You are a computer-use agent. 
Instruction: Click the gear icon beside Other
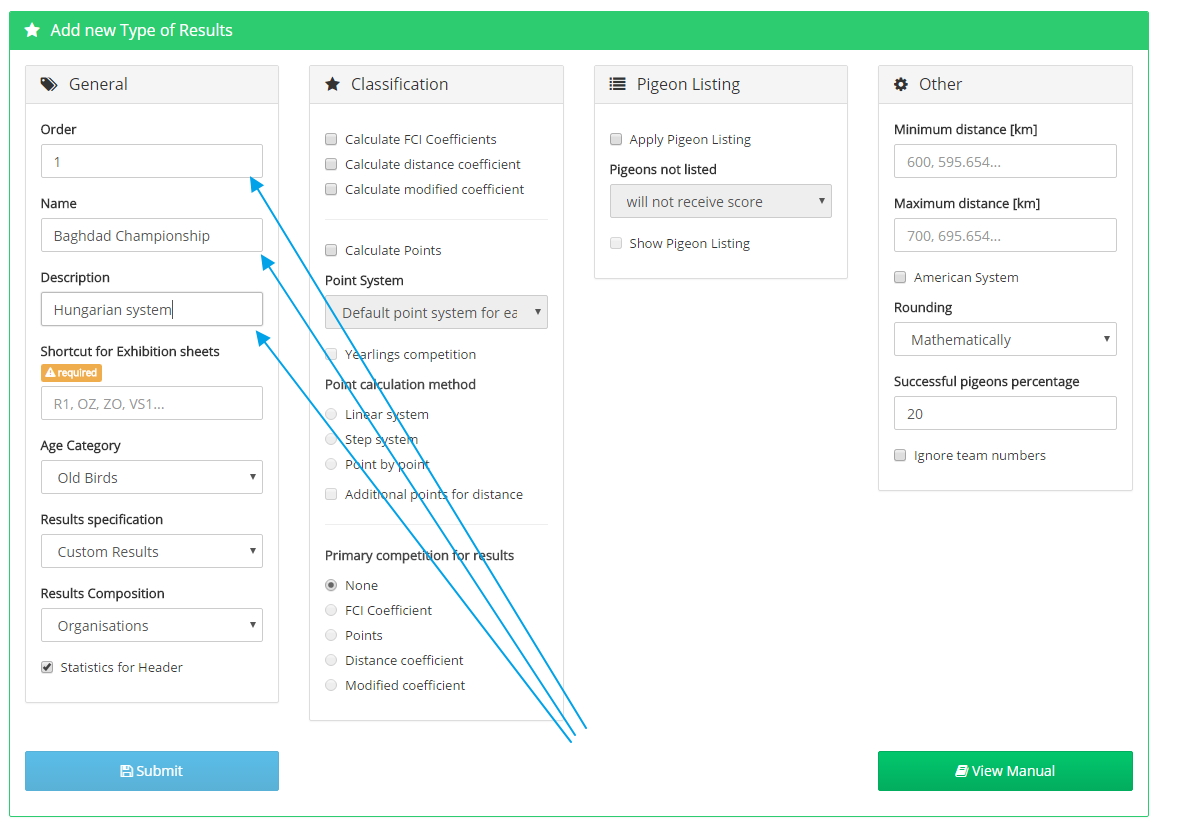[901, 84]
